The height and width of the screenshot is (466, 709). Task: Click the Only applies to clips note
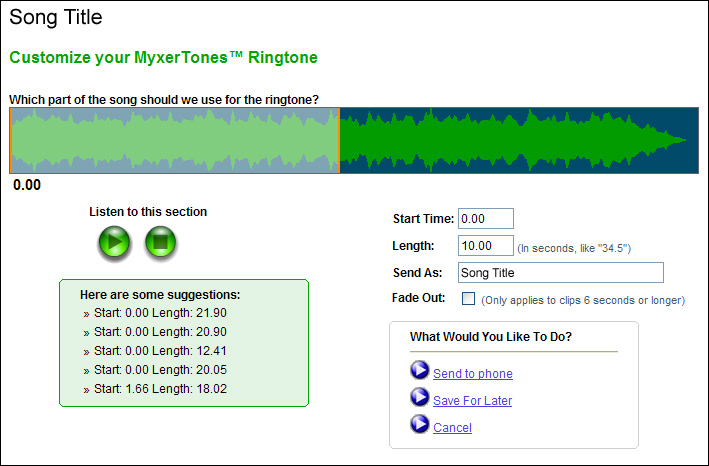point(583,300)
